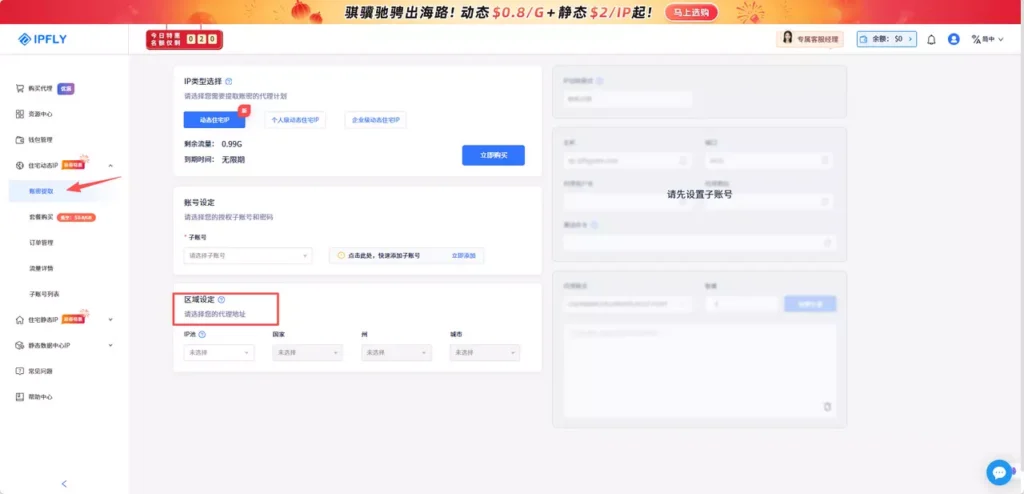Open 帮助中心 in the sidebar
The image size is (1024, 494).
pos(40,397)
